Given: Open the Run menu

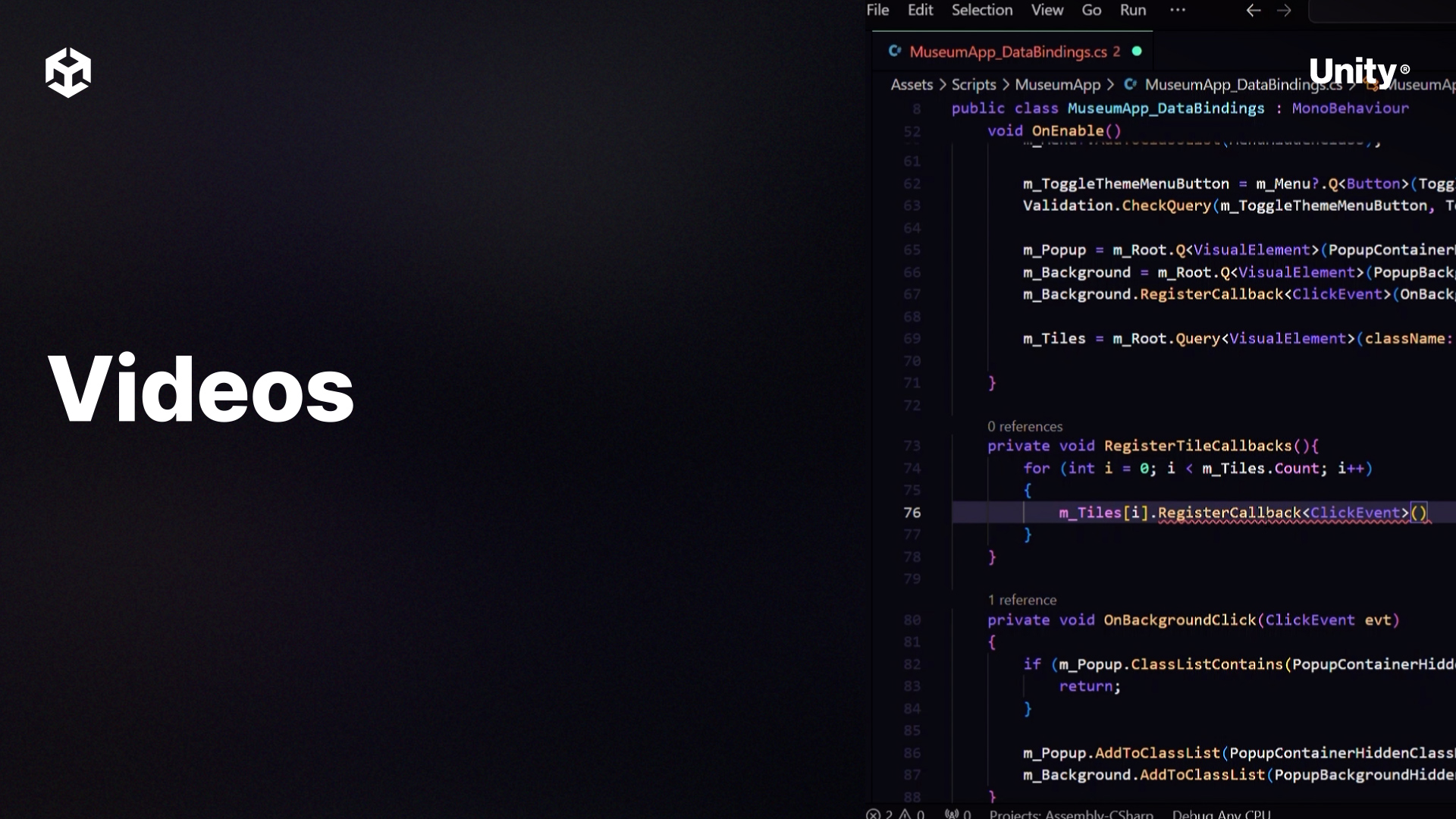Looking at the screenshot, I should (x=1133, y=11).
